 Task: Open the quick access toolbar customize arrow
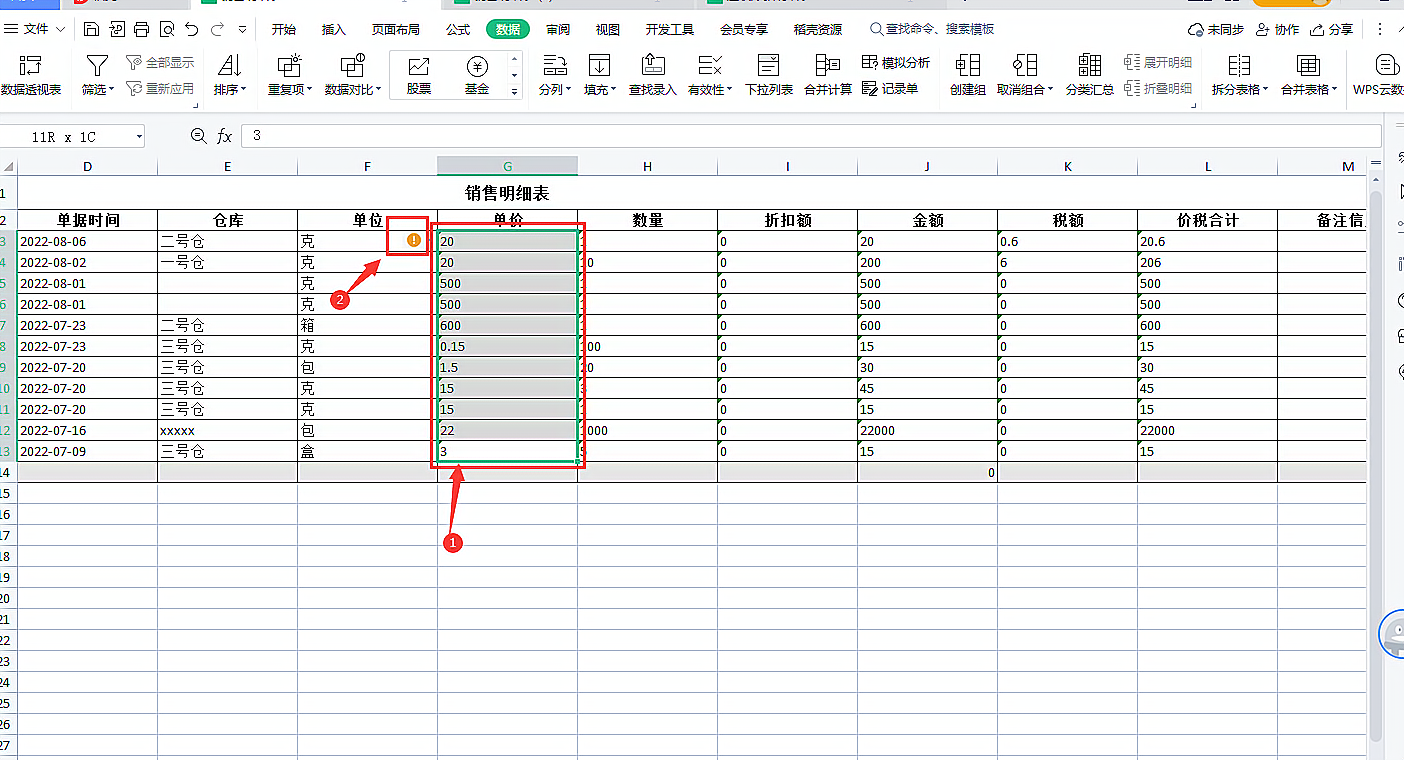243,30
